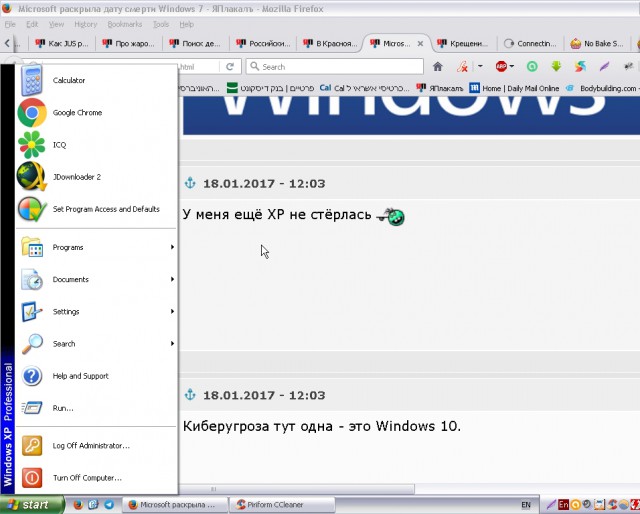This screenshot has height=514, width=640.
Task: Switch to the Firefox taskbar button
Action: click(x=175, y=505)
